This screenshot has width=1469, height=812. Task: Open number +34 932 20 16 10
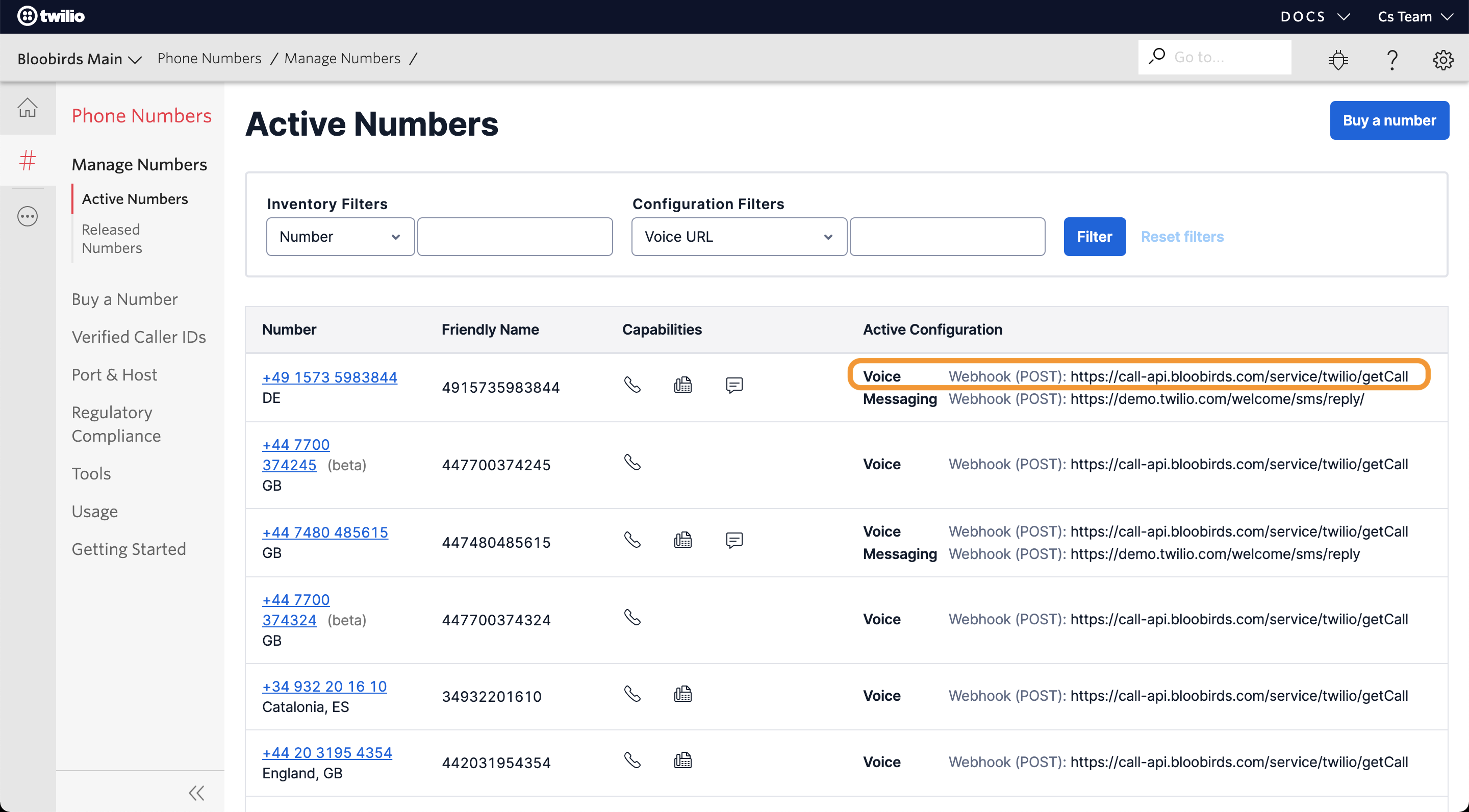pyautogui.click(x=324, y=687)
